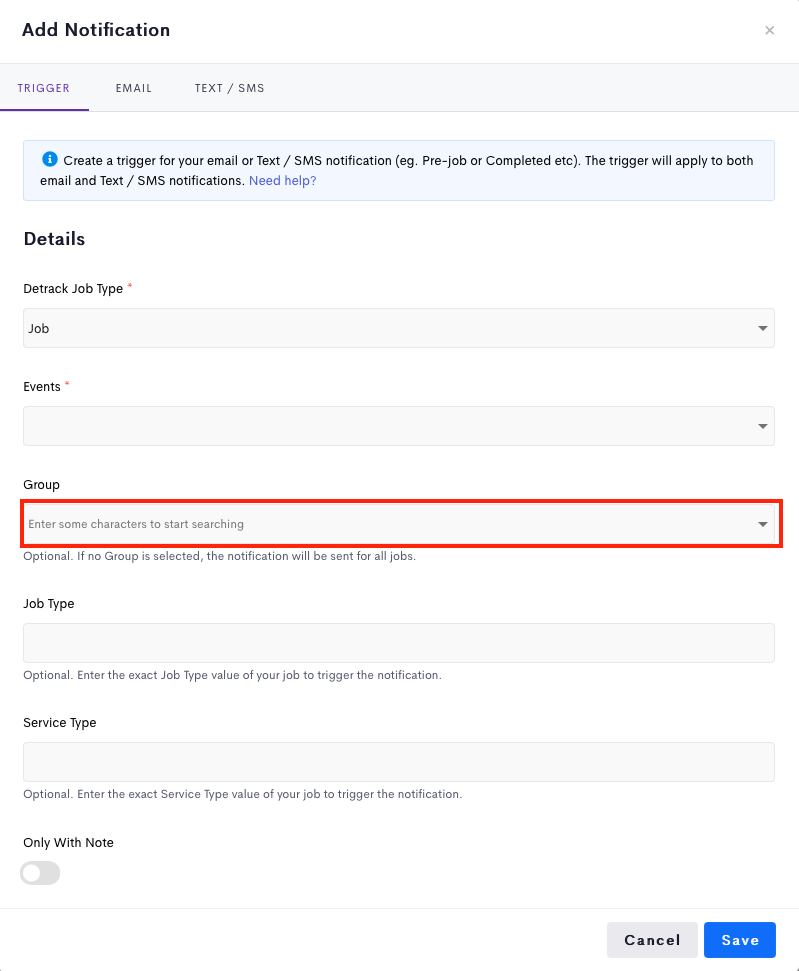Focus the Job Type text field
Viewport: 799px width, 971px height.
pyautogui.click(x=399, y=643)
